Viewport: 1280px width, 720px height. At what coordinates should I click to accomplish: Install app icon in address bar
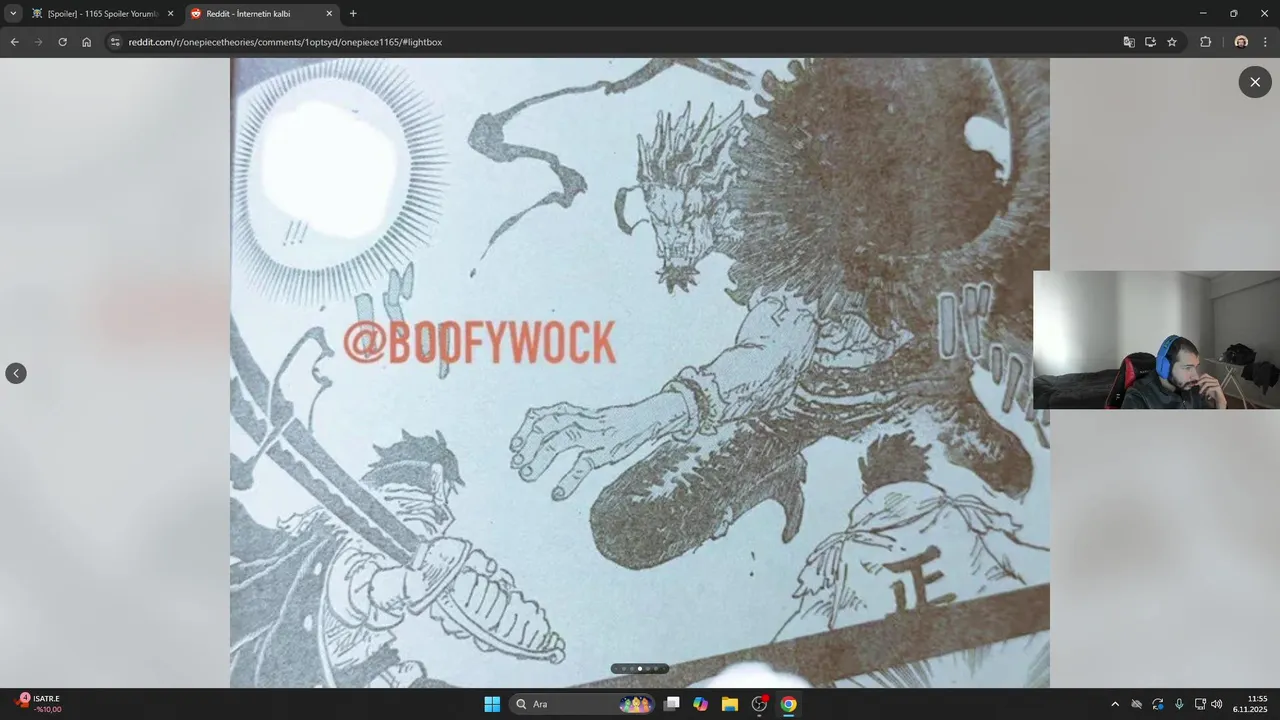(1150, 42)
